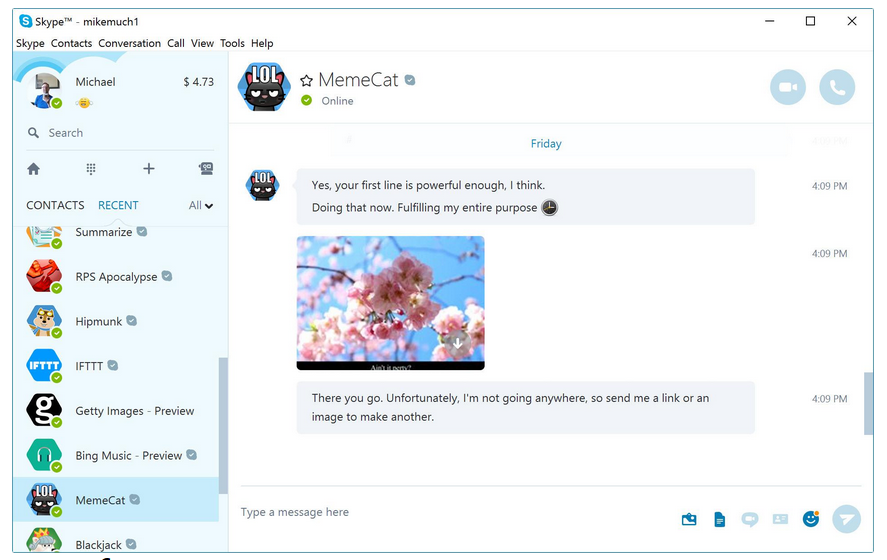Open the Contacts menu
Viewport: 887px width, 560px height.
pos(71,43)
